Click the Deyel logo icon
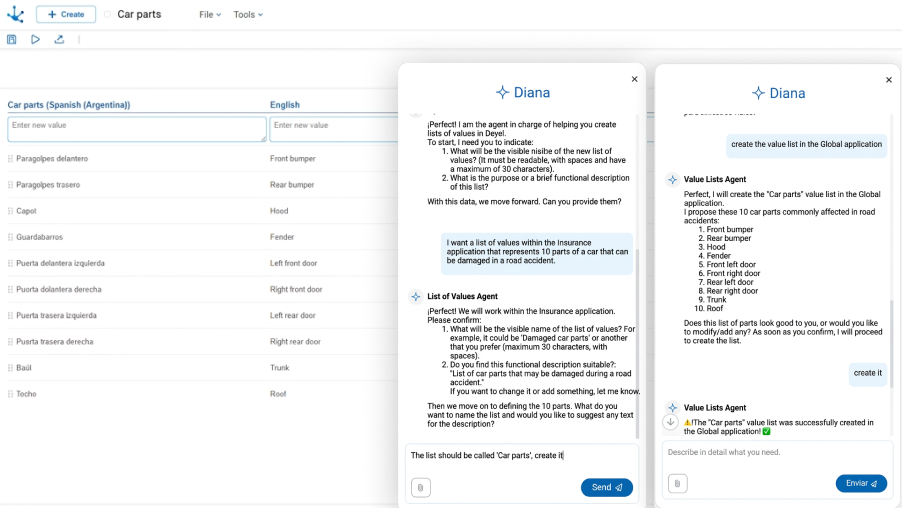The height and width of the screenshot is (508, 902). [x=15, y=14]
